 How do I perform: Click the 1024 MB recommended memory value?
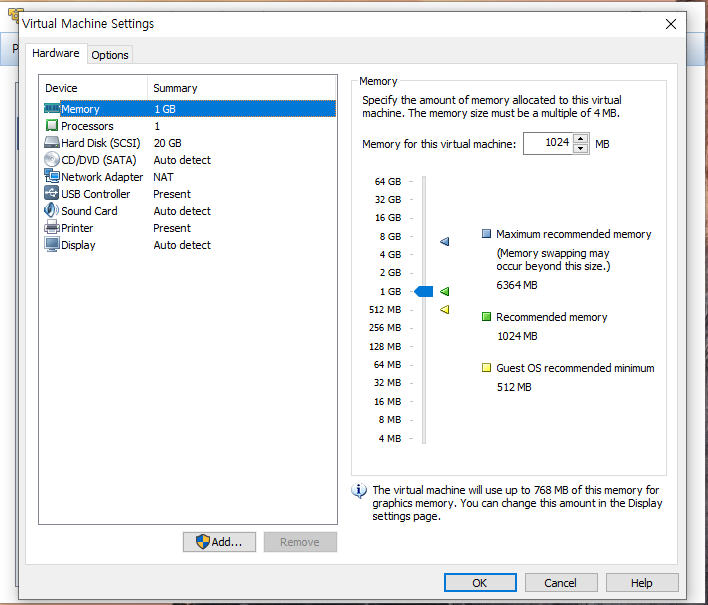[517, 336]
